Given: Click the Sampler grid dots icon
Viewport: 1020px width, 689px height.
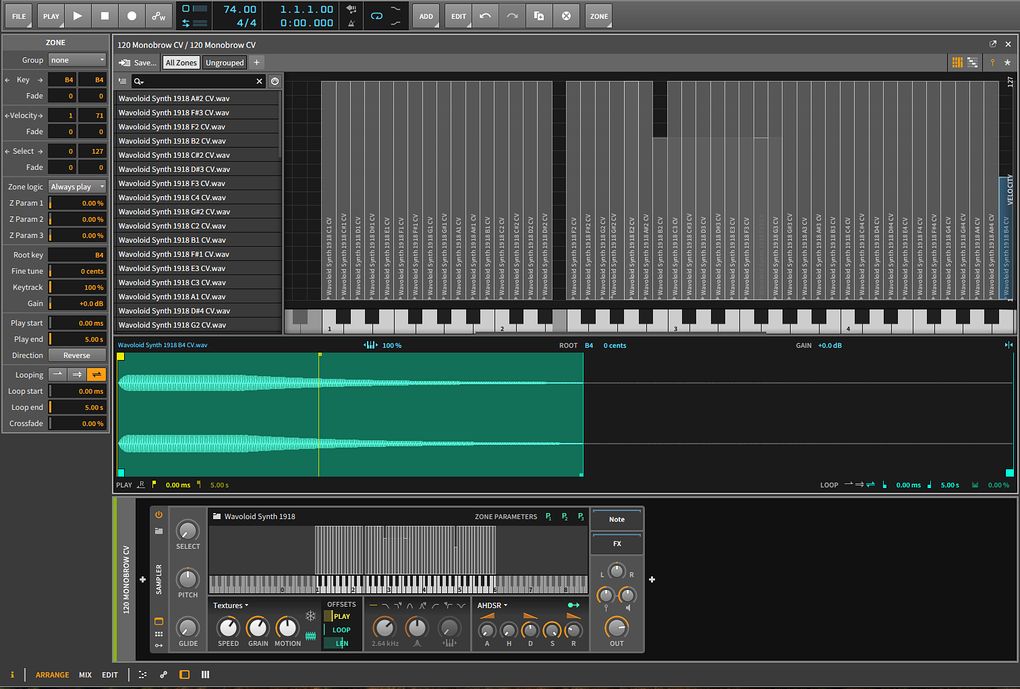Looking at the screenshot, I should pyautogui.click(x=159, y=634).
